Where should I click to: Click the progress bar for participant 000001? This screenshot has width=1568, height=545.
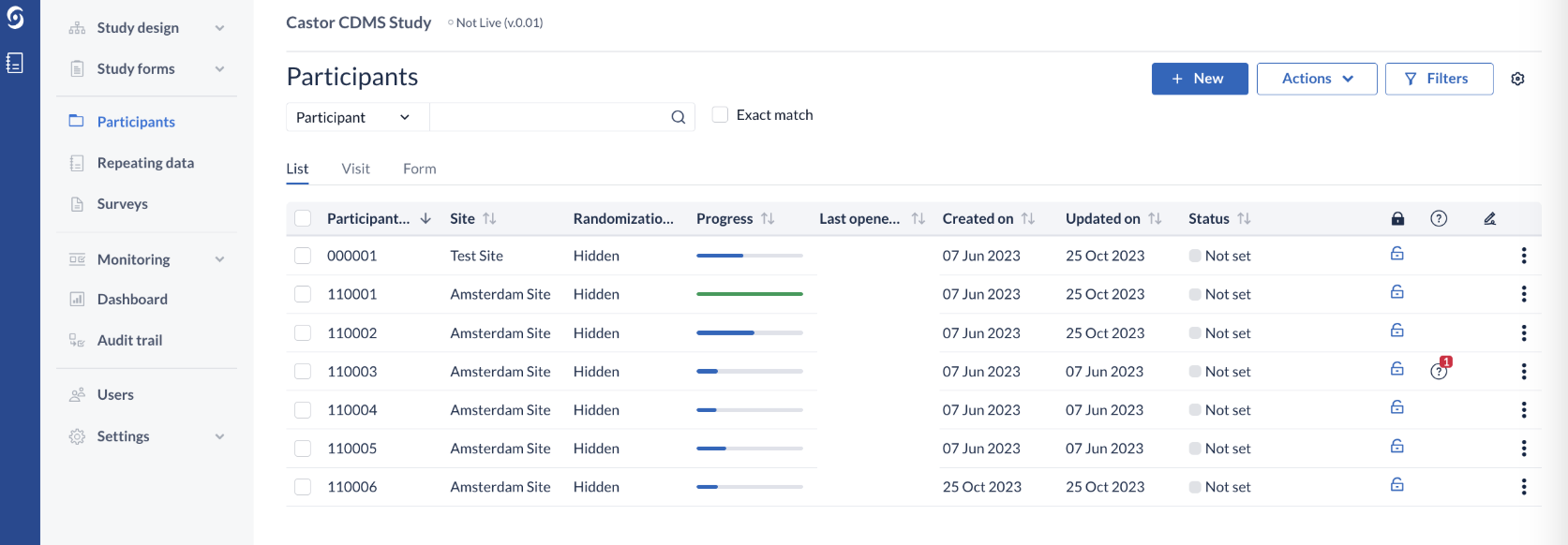tap(750, 256)
